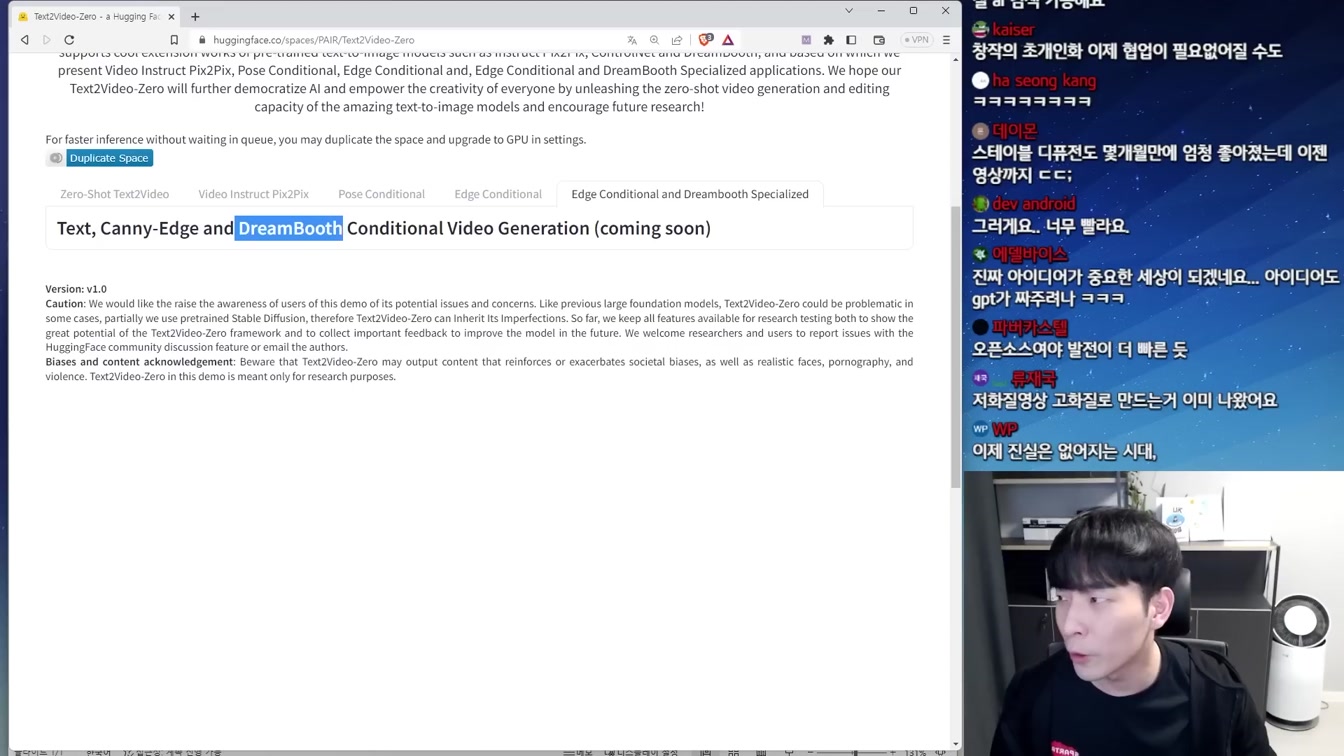
Task: Switch to the Video Instruct Pix2Pix tab
Action: tap(253, 194)
